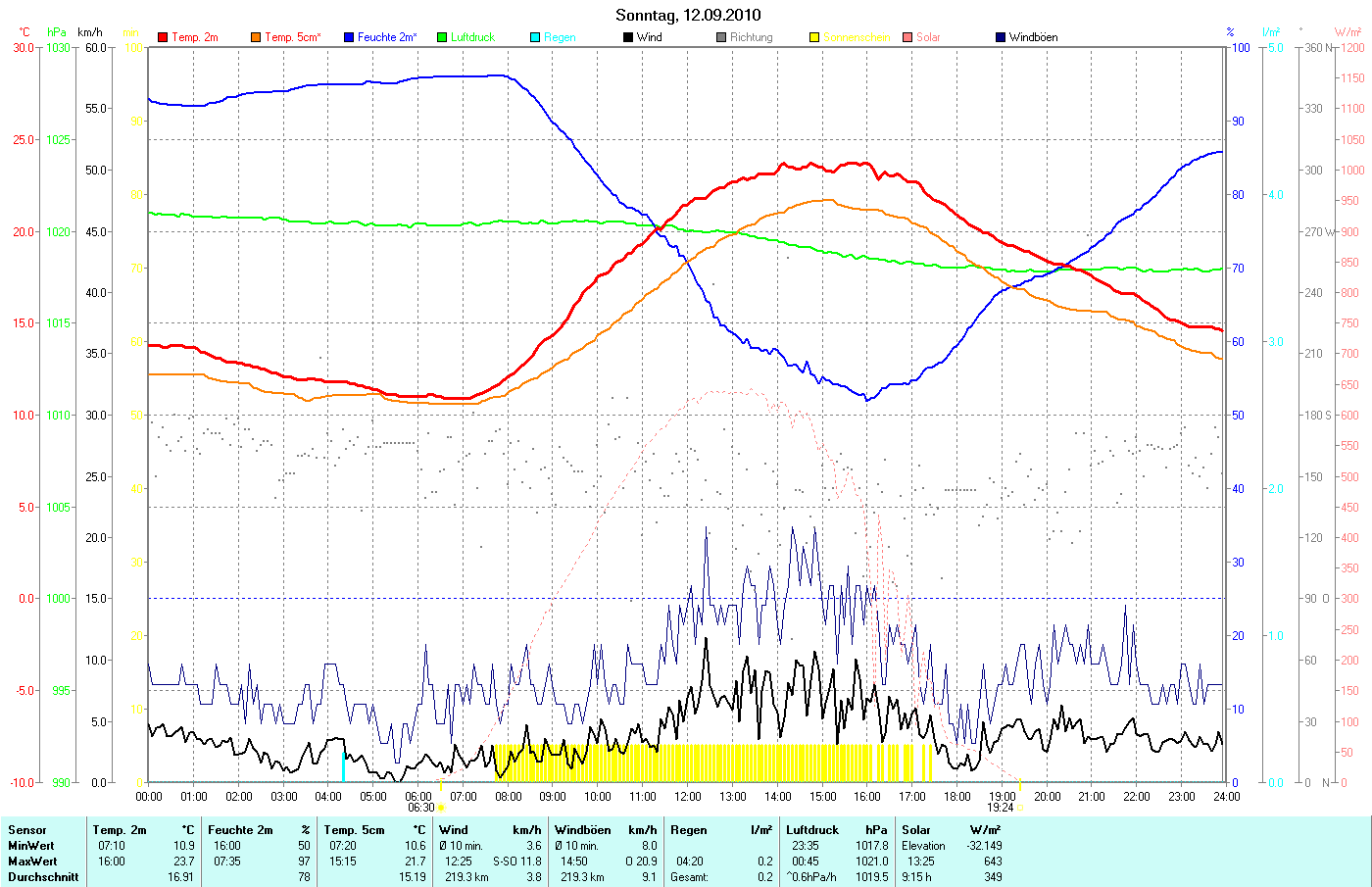Click the orange Temp. 5cm legend square
Screen dimensions: 1372x887
[x=256, y=37]
